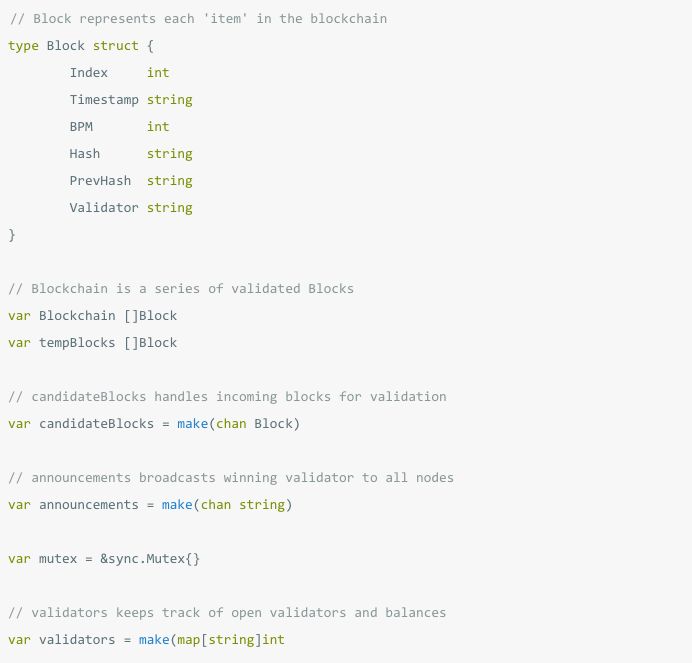Click the announcements variable name

click(89, 505)
